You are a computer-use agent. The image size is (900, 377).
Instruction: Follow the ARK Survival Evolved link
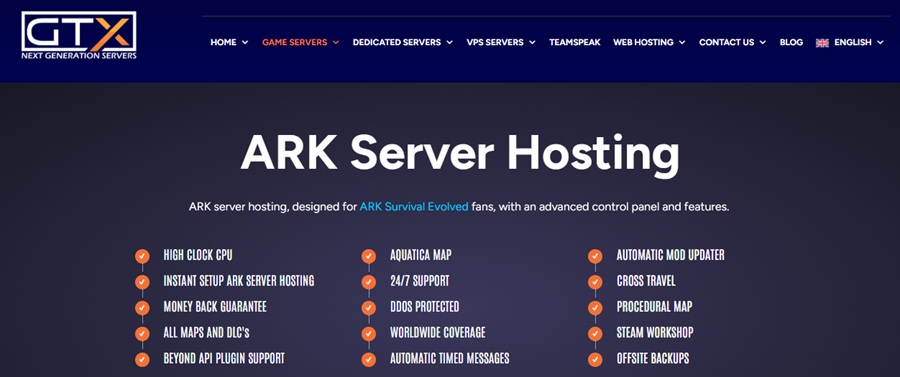[414, 207]
